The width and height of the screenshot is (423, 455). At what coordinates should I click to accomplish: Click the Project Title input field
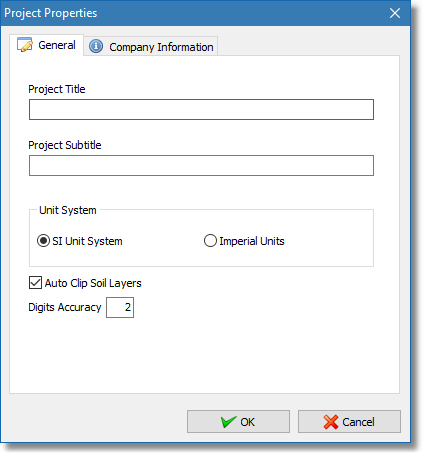click(201, 109)
